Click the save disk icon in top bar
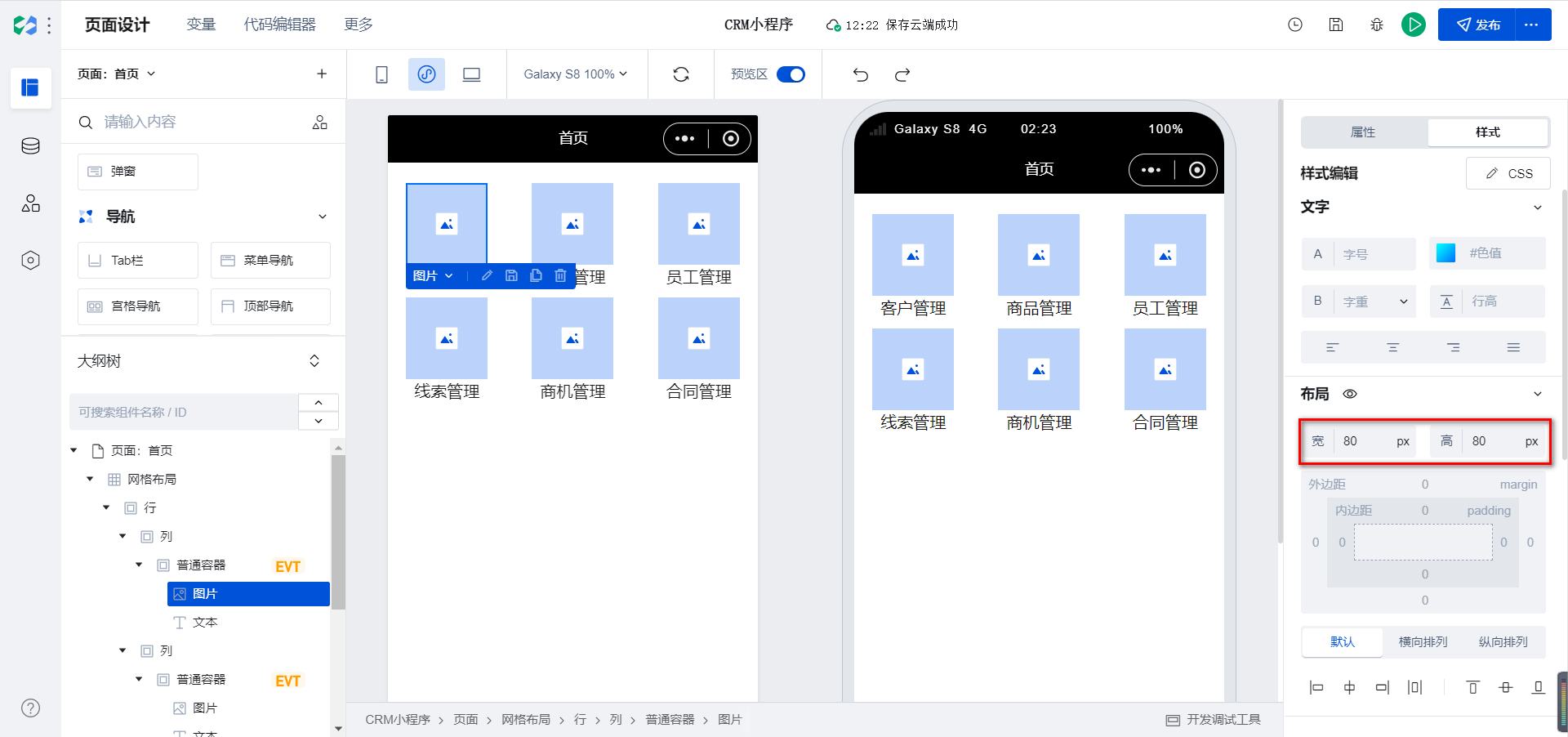The height and width of the screenshot is (737, 1568). tap(1336, 25)
